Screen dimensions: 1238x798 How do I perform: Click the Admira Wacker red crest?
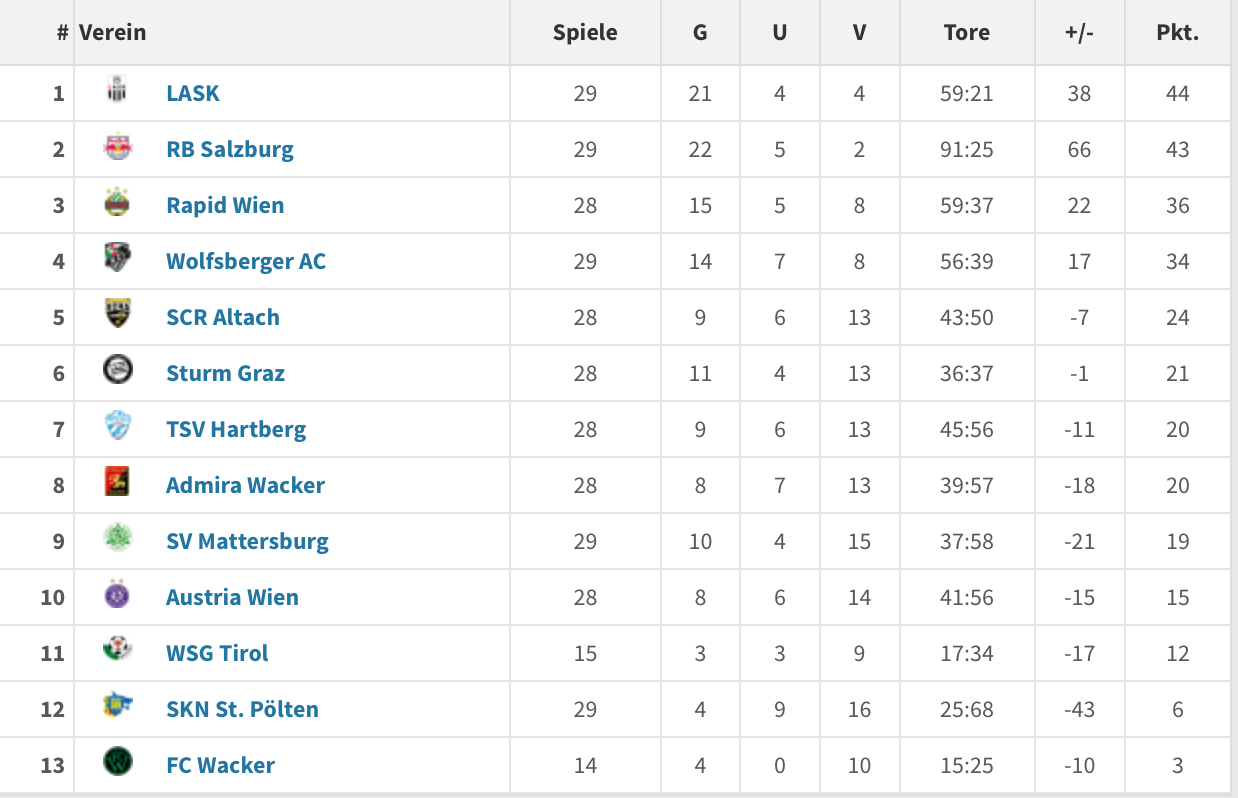(x=117, y=483)
